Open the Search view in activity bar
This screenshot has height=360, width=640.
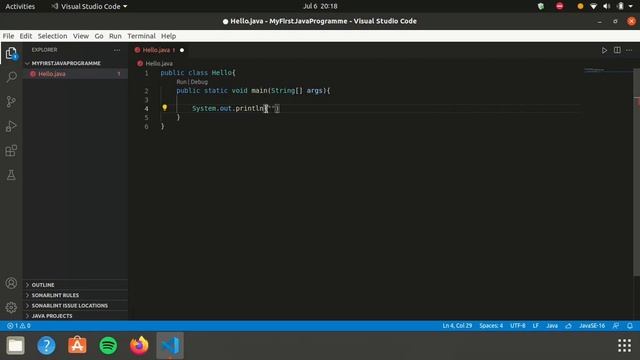pyautogui.click(x=11, y=77)
